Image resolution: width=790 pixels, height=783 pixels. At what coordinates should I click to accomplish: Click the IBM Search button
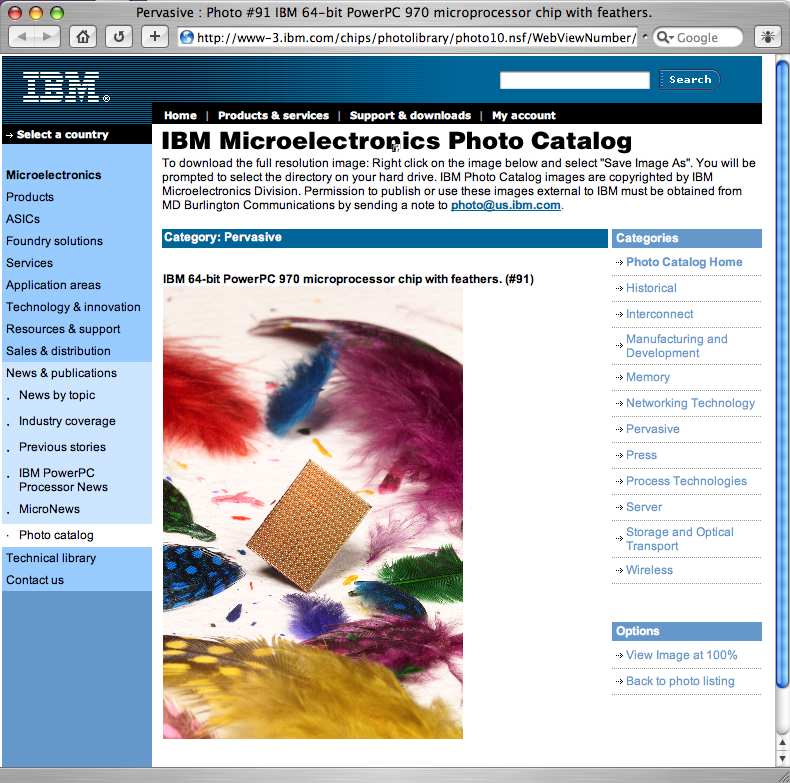coord(690,80)
